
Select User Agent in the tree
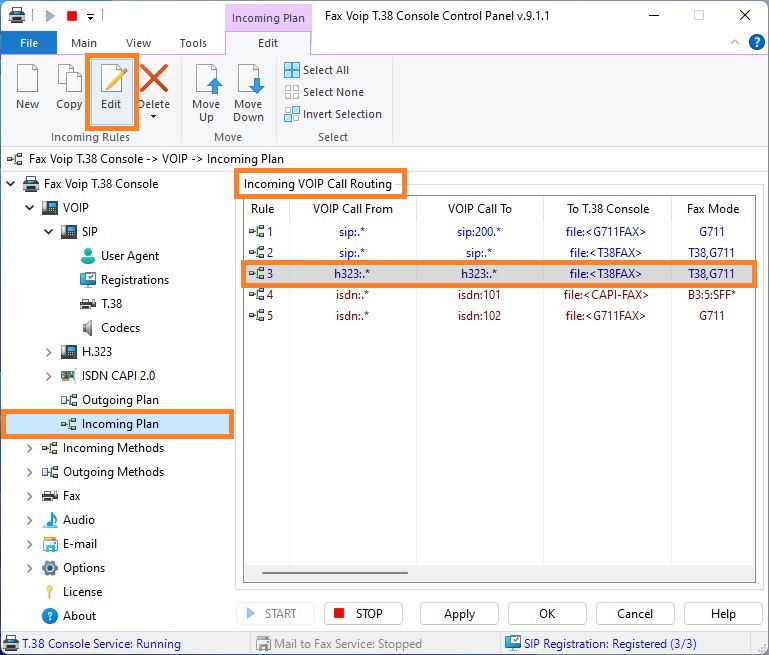(130, 256)
